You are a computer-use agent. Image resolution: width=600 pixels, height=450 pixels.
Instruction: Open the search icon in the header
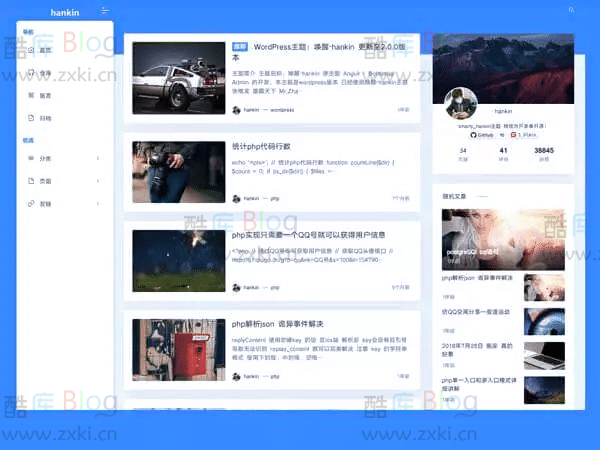pyautogui.click(x=571, y=10)
